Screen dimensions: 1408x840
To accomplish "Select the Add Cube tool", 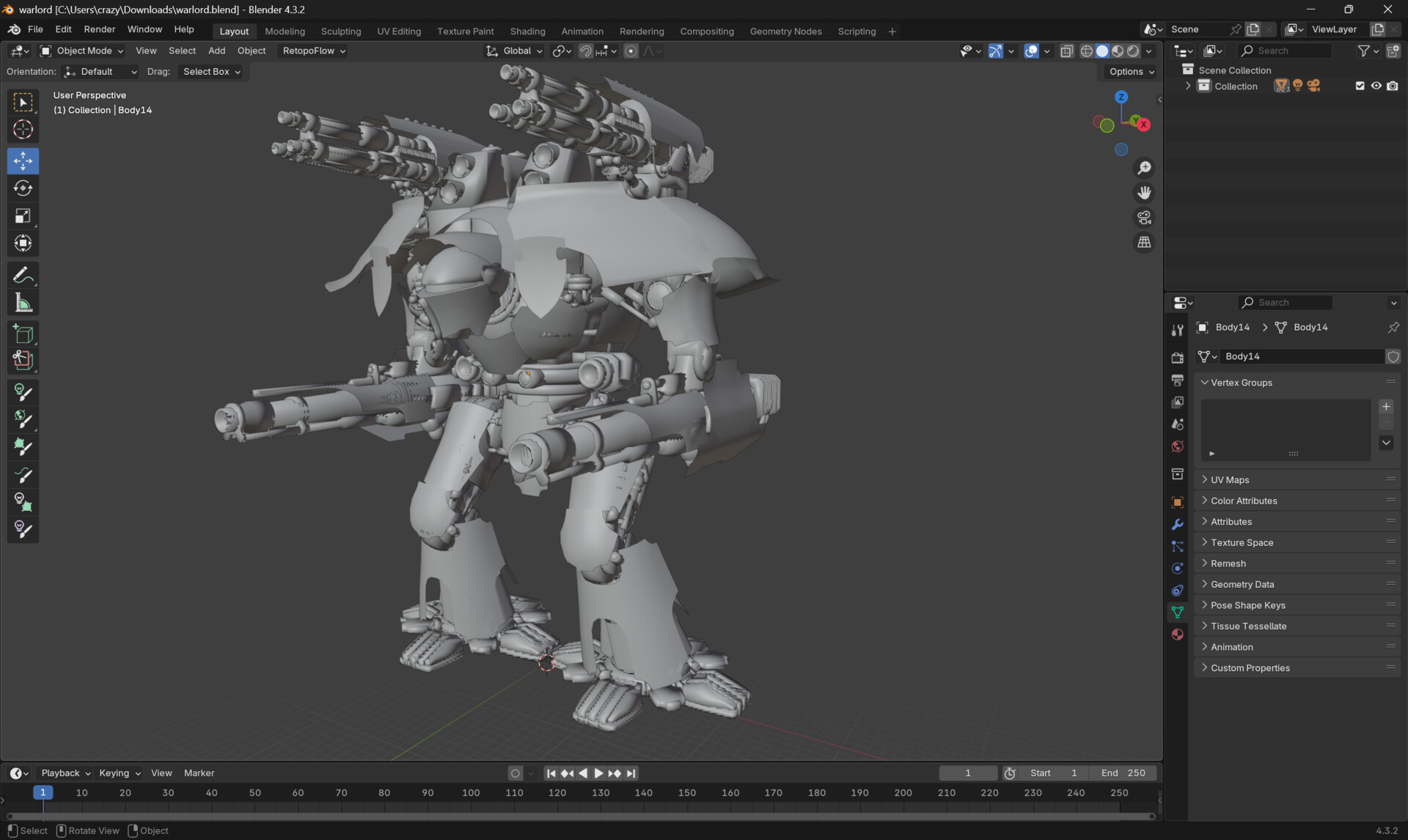I will [23, 334].
